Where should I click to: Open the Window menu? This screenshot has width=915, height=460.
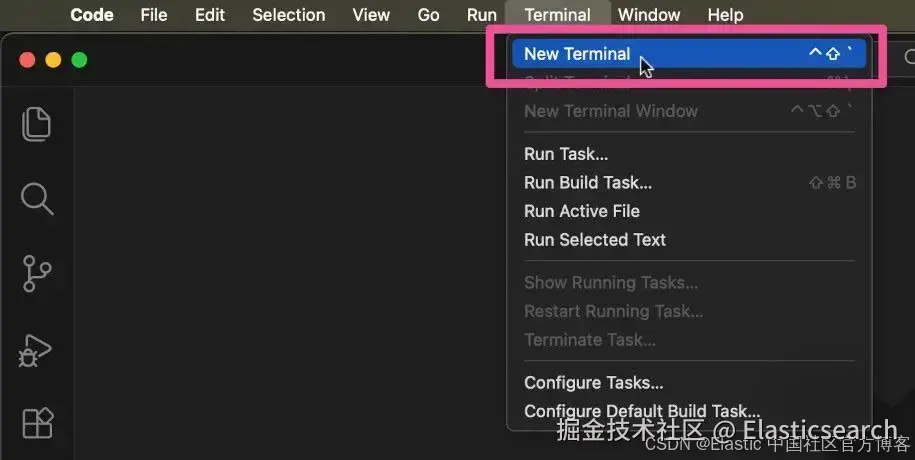click(649, 15)
